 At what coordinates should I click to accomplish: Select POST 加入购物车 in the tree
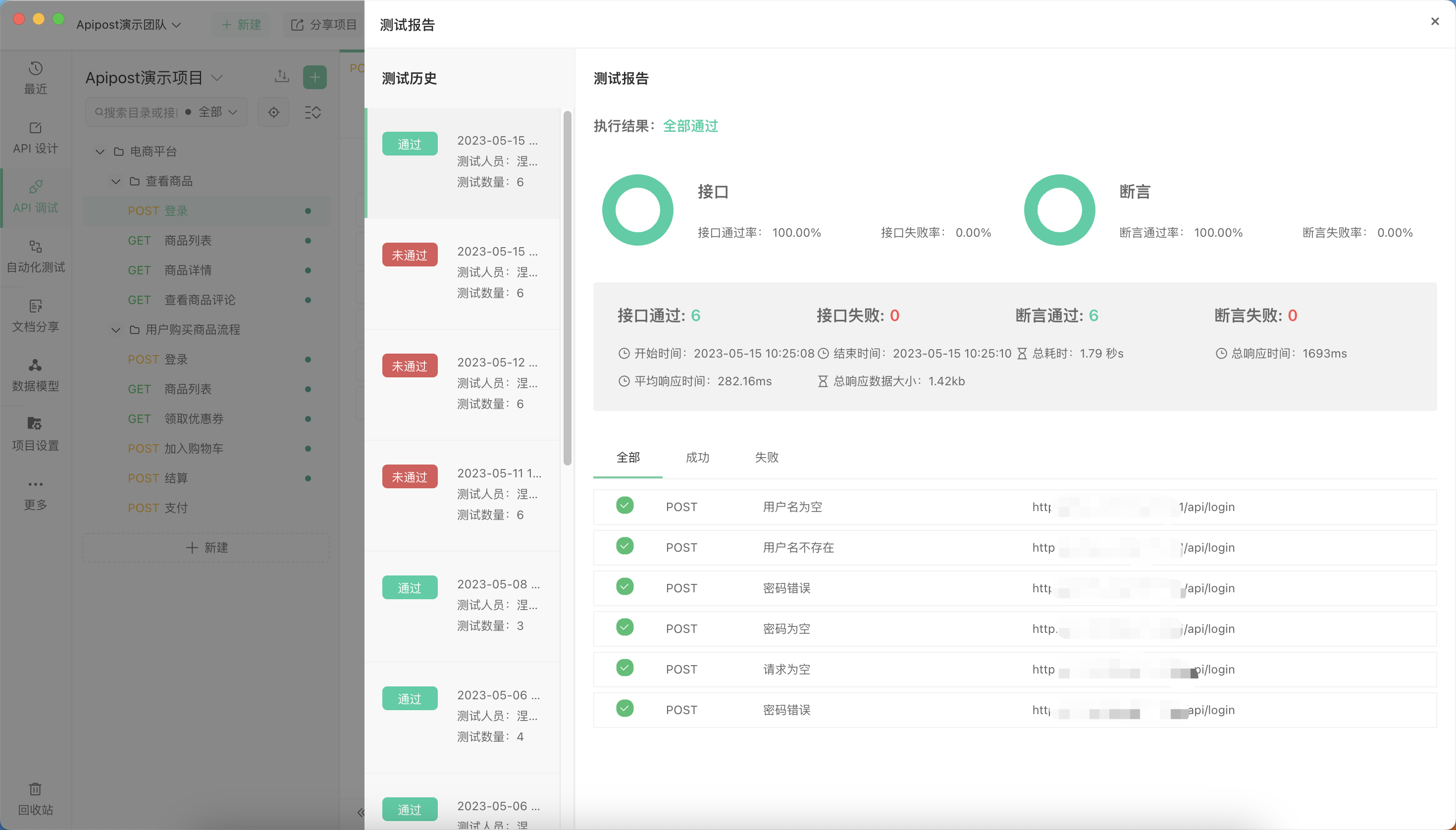click(x=207, y=449)
